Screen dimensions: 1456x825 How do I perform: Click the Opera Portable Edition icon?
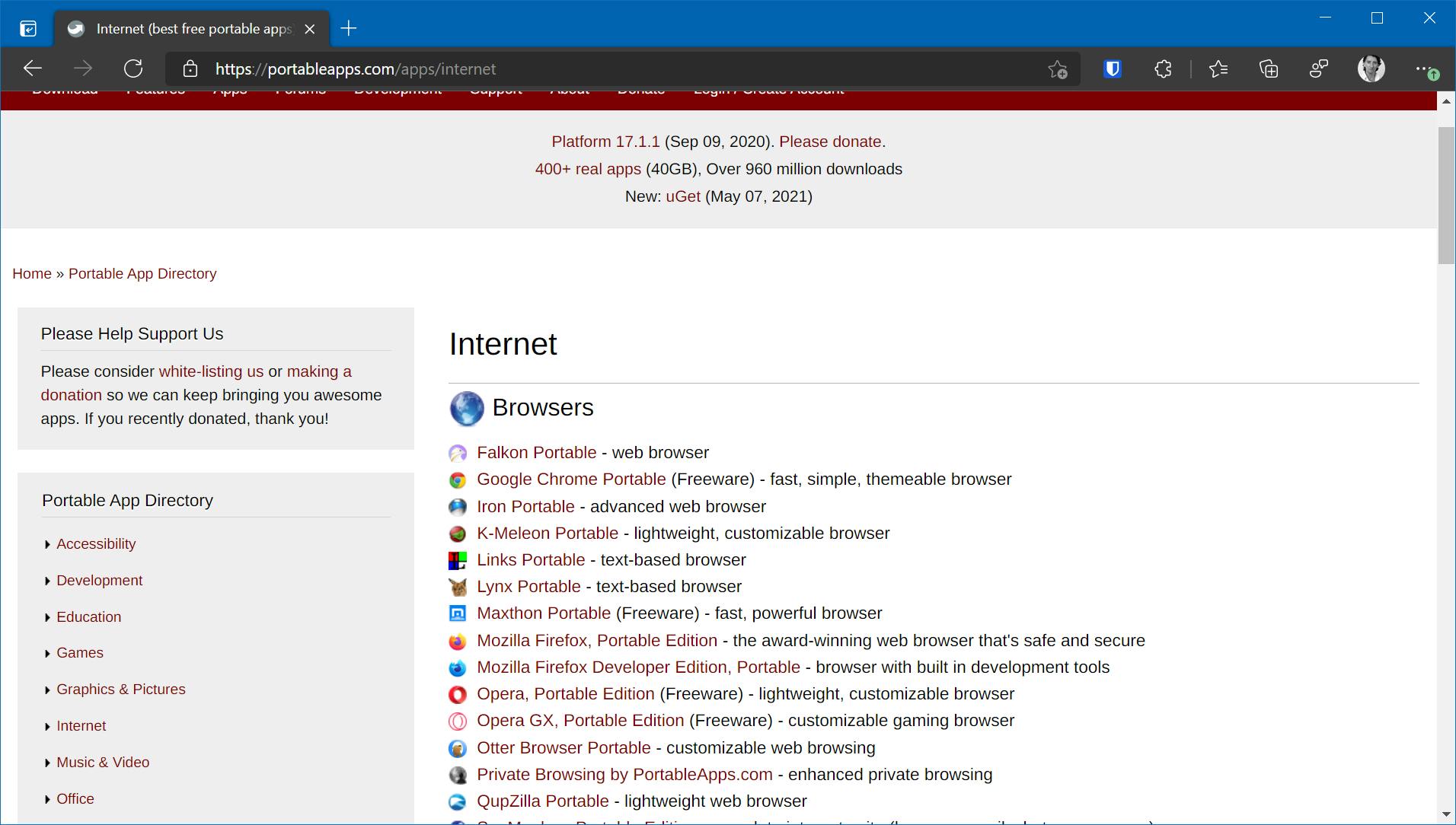click(458, 695)
